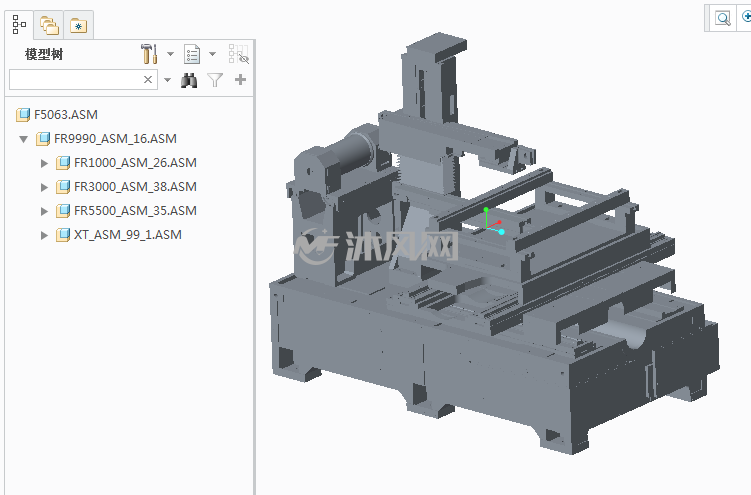Click the plus add icon
This screenshot has width=751, height=495.
(x=240, y=79)
